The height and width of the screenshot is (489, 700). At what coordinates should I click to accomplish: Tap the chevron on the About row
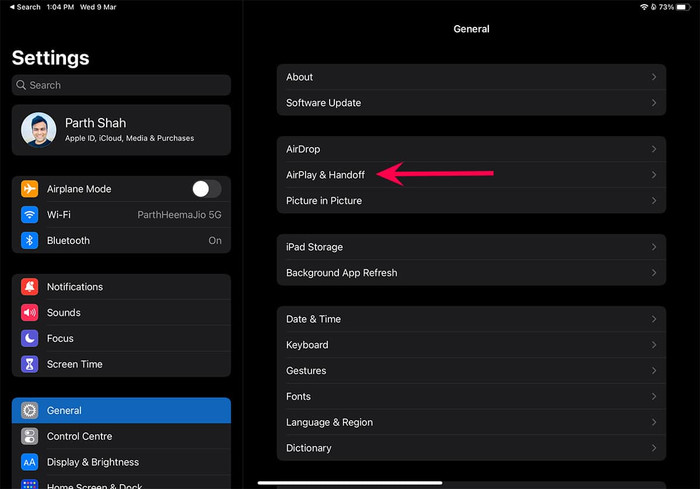pyautogui.click(x=654, y=77)
